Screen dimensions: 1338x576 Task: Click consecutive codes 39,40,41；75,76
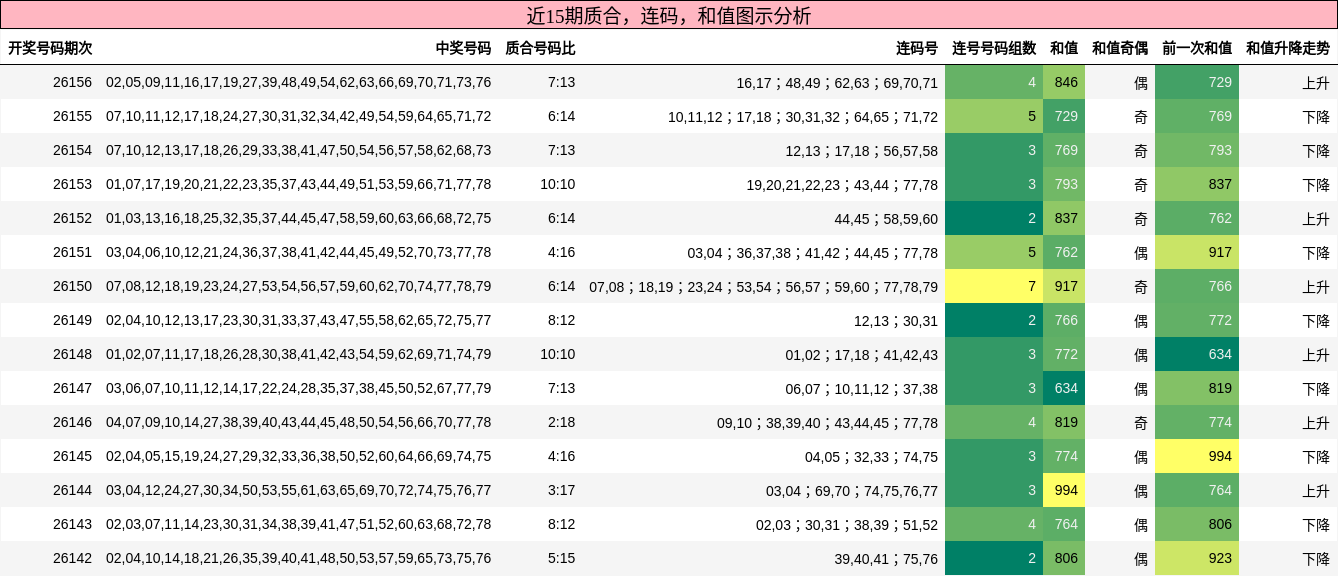886,558
